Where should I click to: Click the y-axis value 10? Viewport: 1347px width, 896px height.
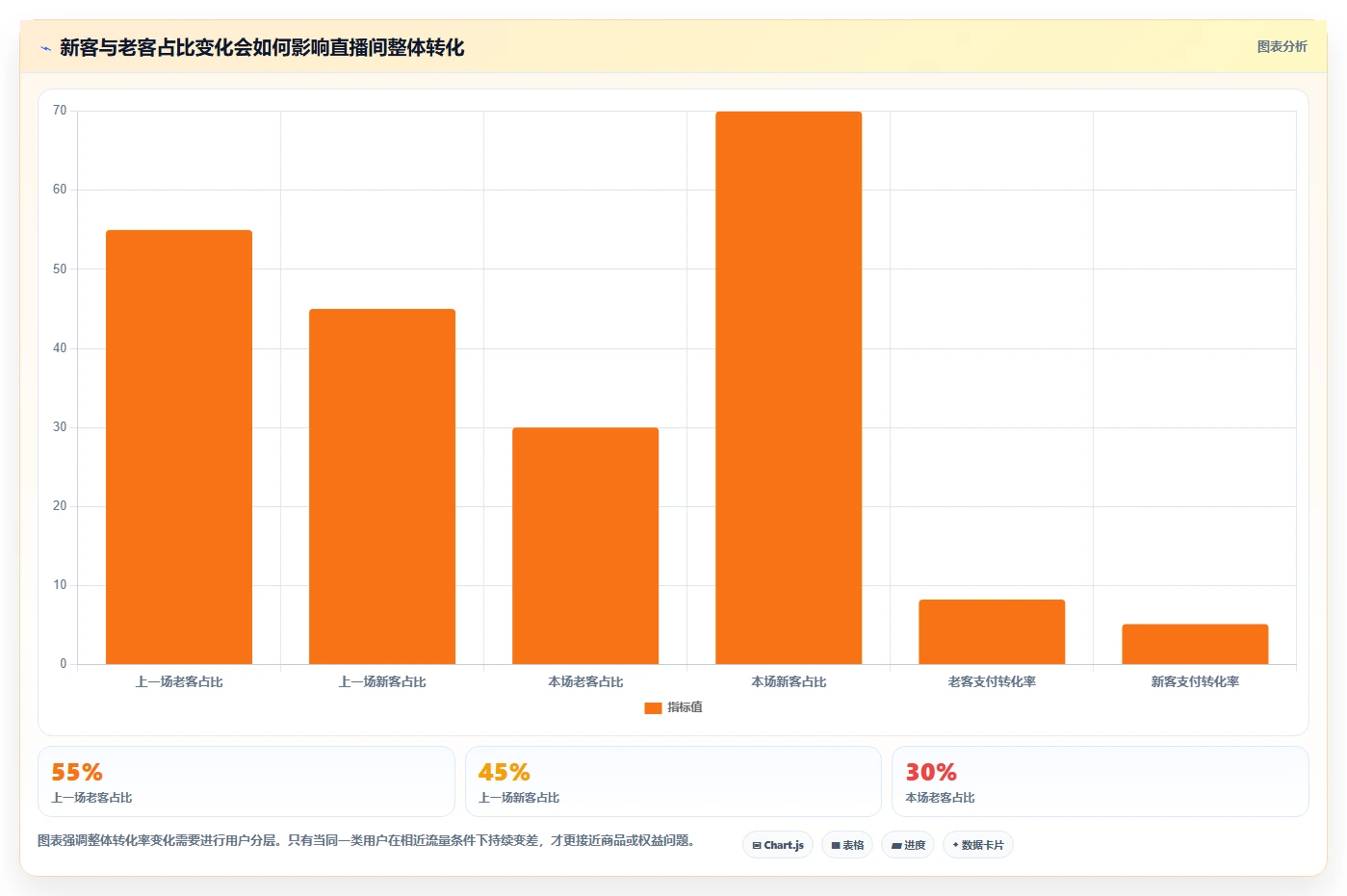pyautogui.click(x=60, y=584)
